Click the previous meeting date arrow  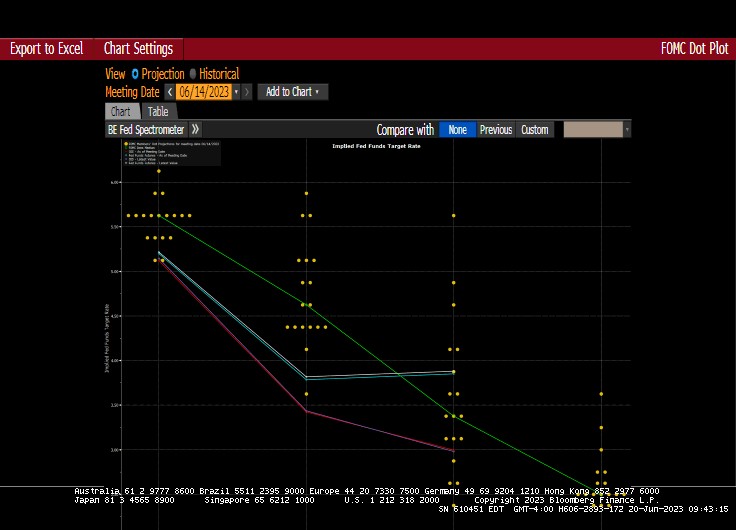tap(170, 92)
